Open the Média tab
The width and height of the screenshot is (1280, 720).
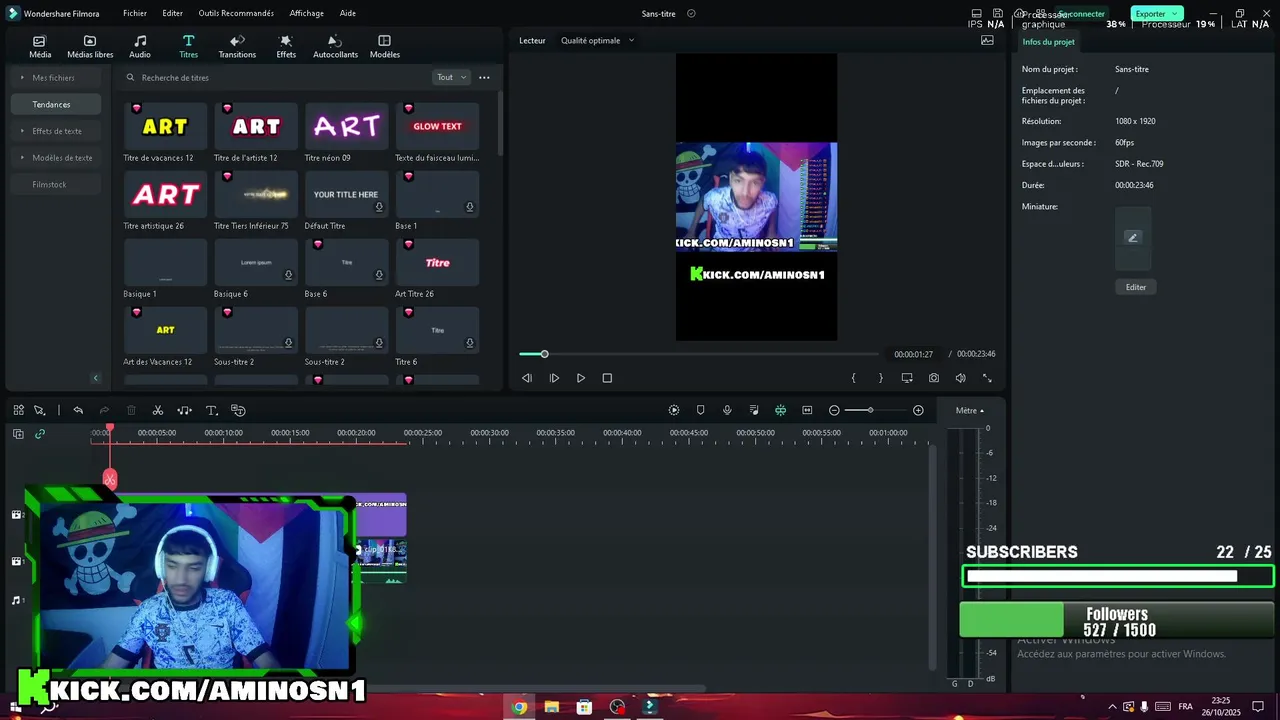[x=40, y=47]
